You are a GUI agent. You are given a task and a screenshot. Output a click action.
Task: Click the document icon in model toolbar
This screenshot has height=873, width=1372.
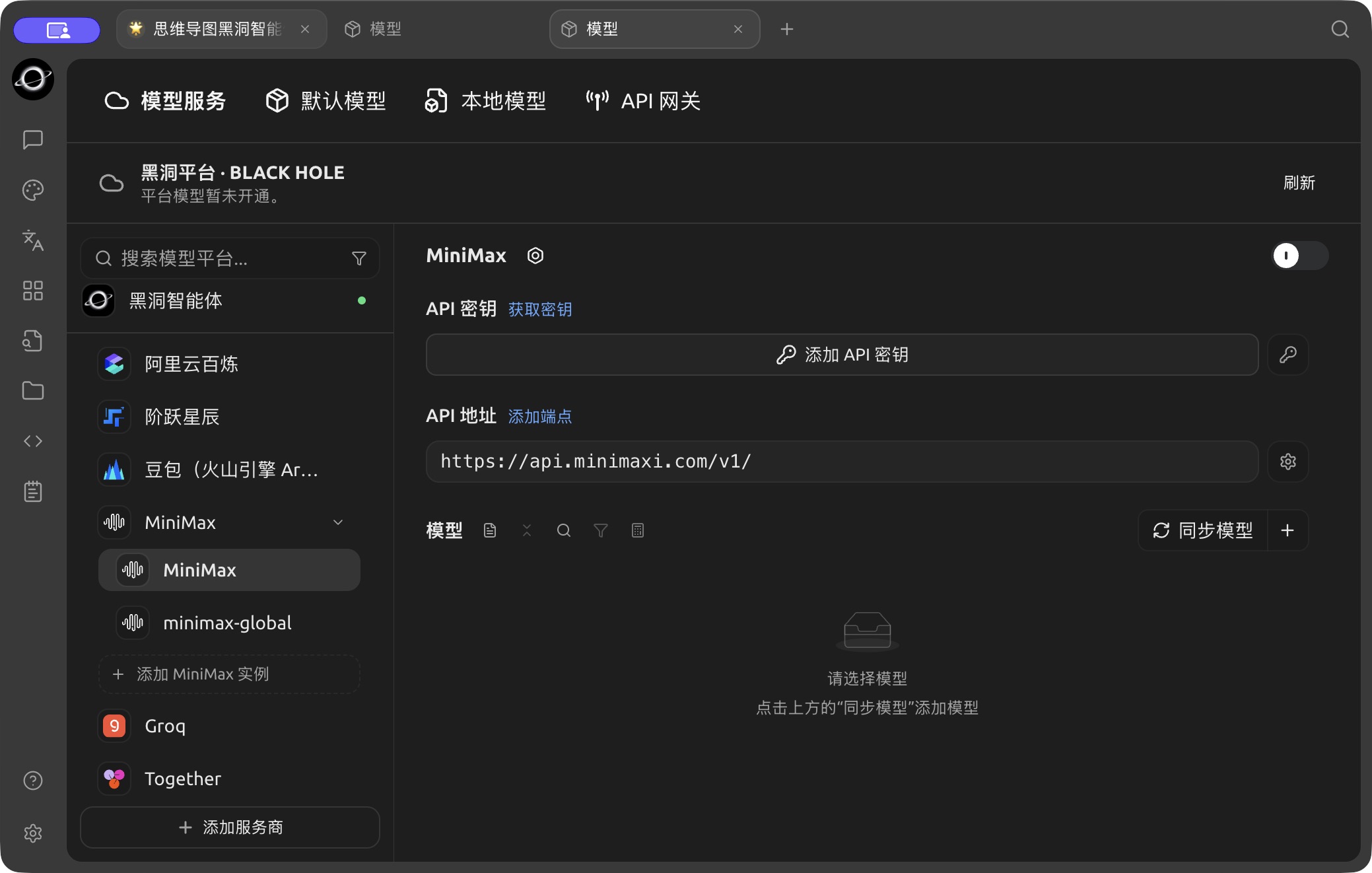(x=490, y=530)
